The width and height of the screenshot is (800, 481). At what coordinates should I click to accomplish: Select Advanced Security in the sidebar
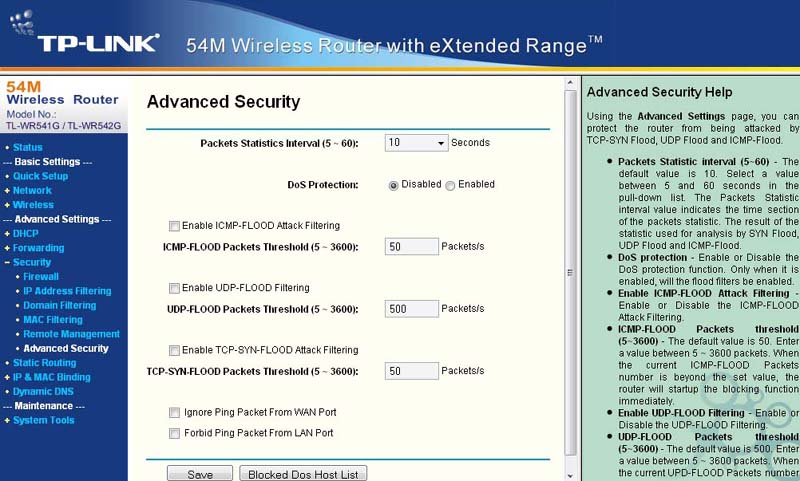(x=66, y=348)
